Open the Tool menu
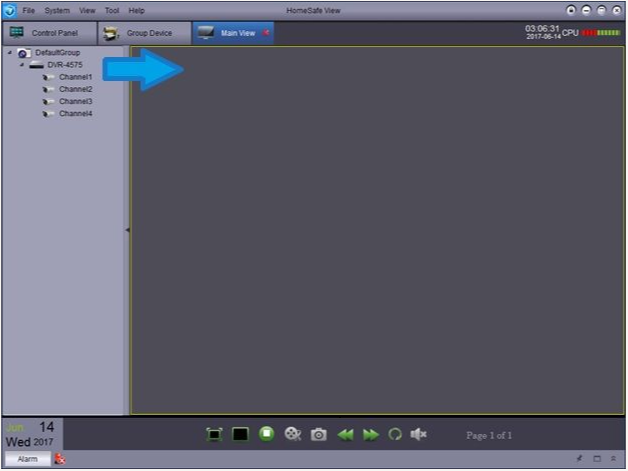628x471 pixels. 112,9
